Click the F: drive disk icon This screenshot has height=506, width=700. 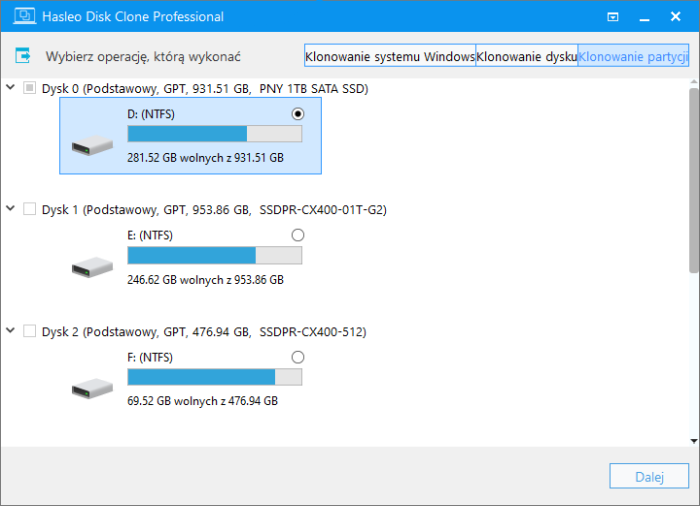pyautogui.click(x=93, y=388)
